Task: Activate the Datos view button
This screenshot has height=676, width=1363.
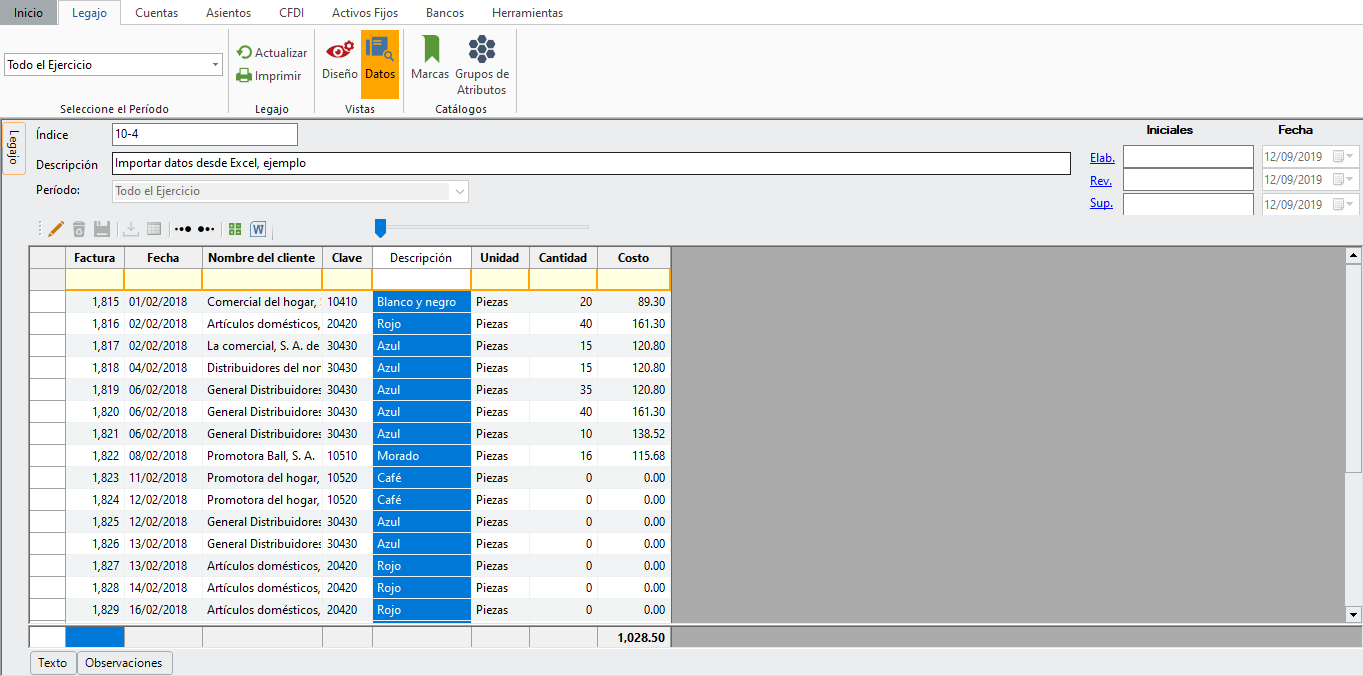Action: pos(380,60)
